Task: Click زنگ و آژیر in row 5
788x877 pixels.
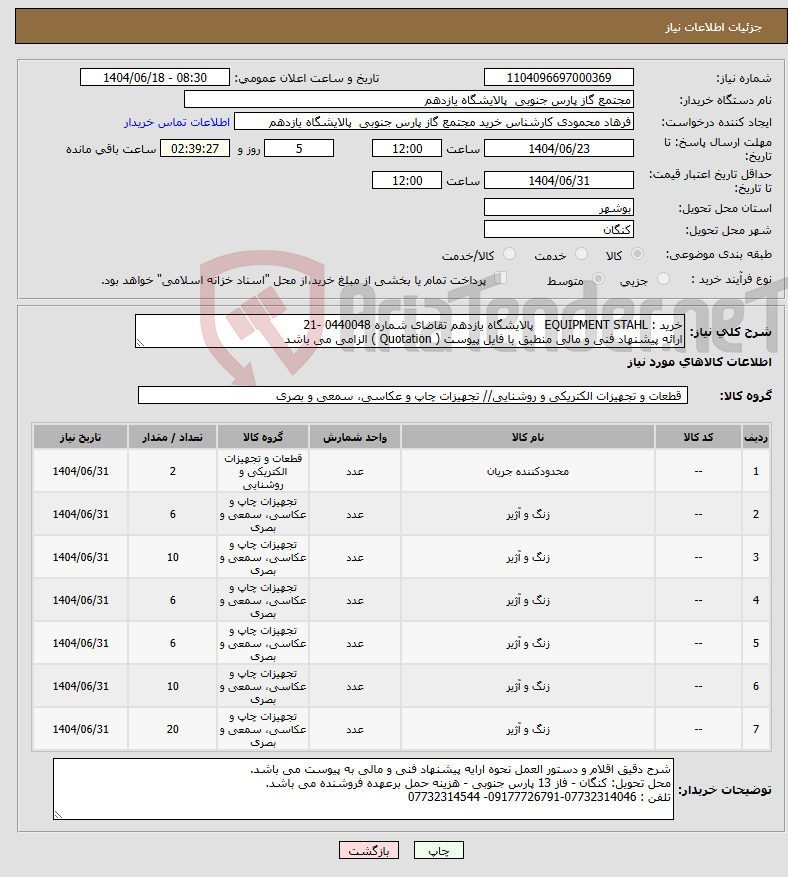Action: pyautogui.click(x=527, y=644)
